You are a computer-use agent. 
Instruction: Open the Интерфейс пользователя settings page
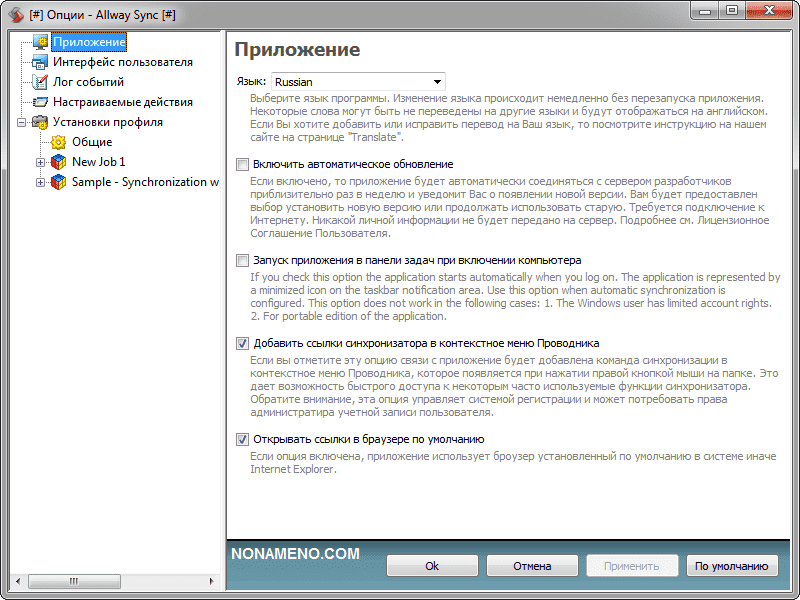point(122,62)
